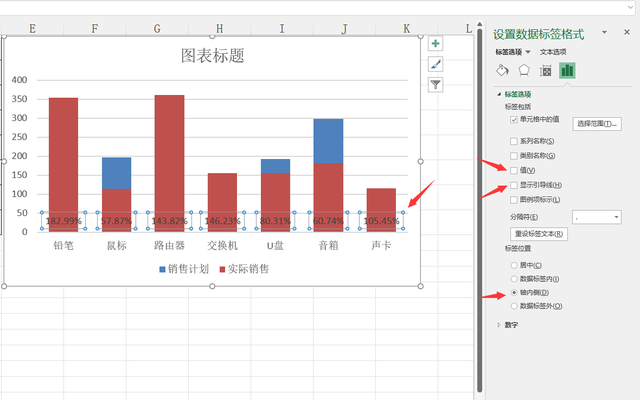This screenshot has height=400, width=640.
Task: Toggle the 单元格中的值 checkbox
Action: tap(514, 120)
